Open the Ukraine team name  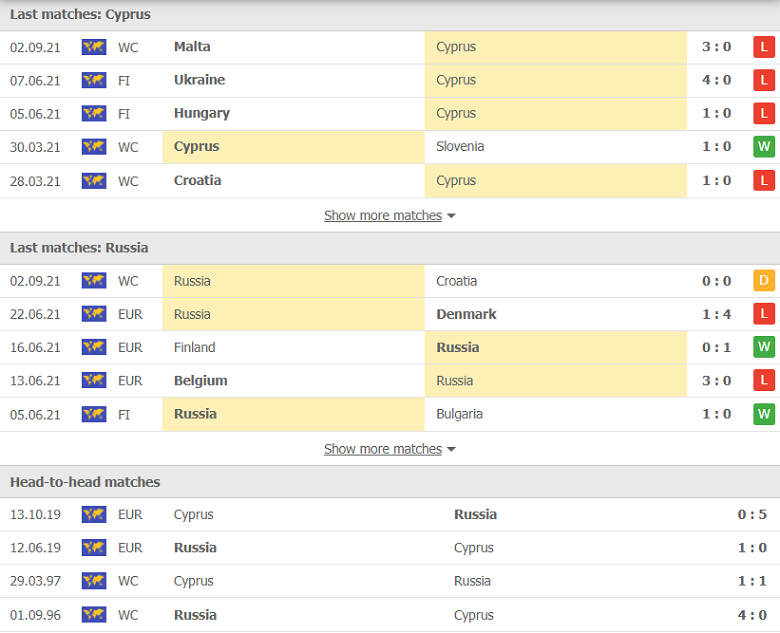[x=199, y=80]
